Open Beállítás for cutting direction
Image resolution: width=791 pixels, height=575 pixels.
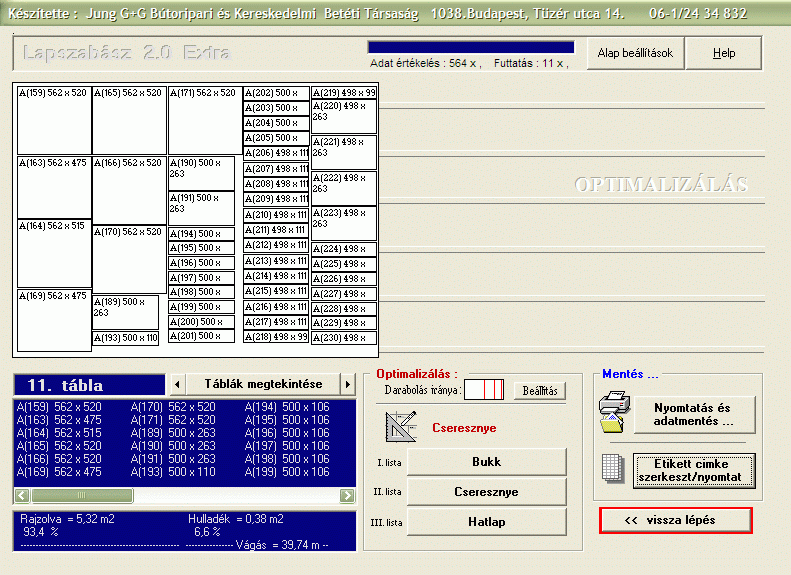[x=540, y=391]
